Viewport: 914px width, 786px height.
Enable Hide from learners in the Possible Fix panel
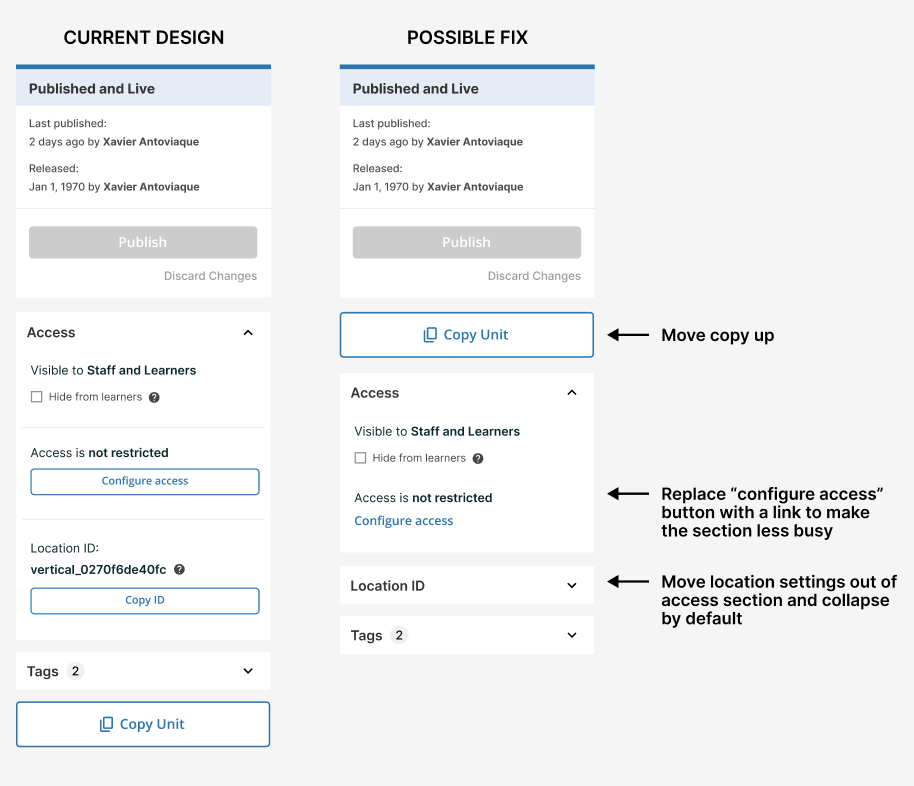tap(359, 458)
